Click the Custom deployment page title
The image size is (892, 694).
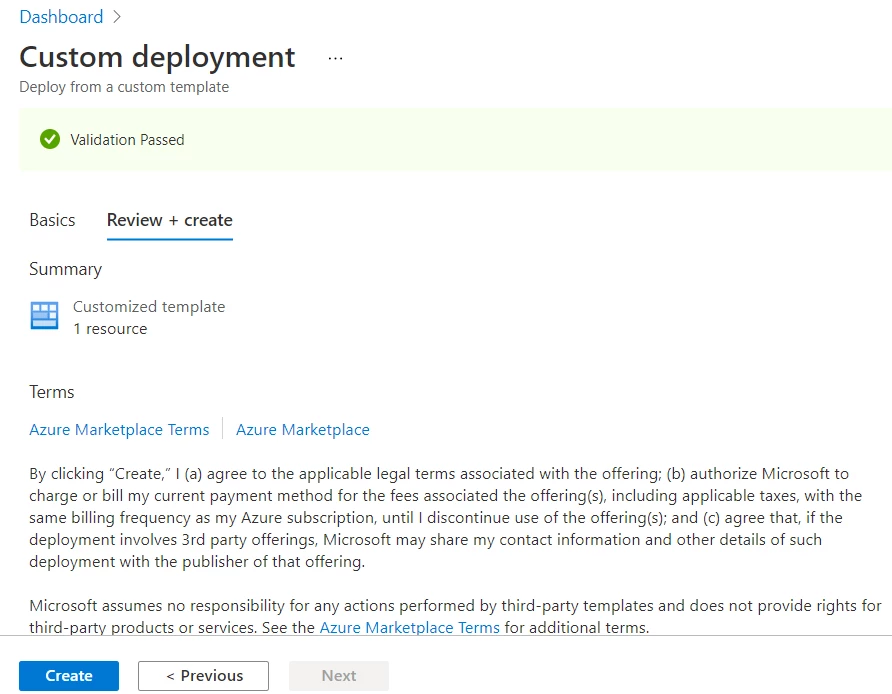point(157,57)
